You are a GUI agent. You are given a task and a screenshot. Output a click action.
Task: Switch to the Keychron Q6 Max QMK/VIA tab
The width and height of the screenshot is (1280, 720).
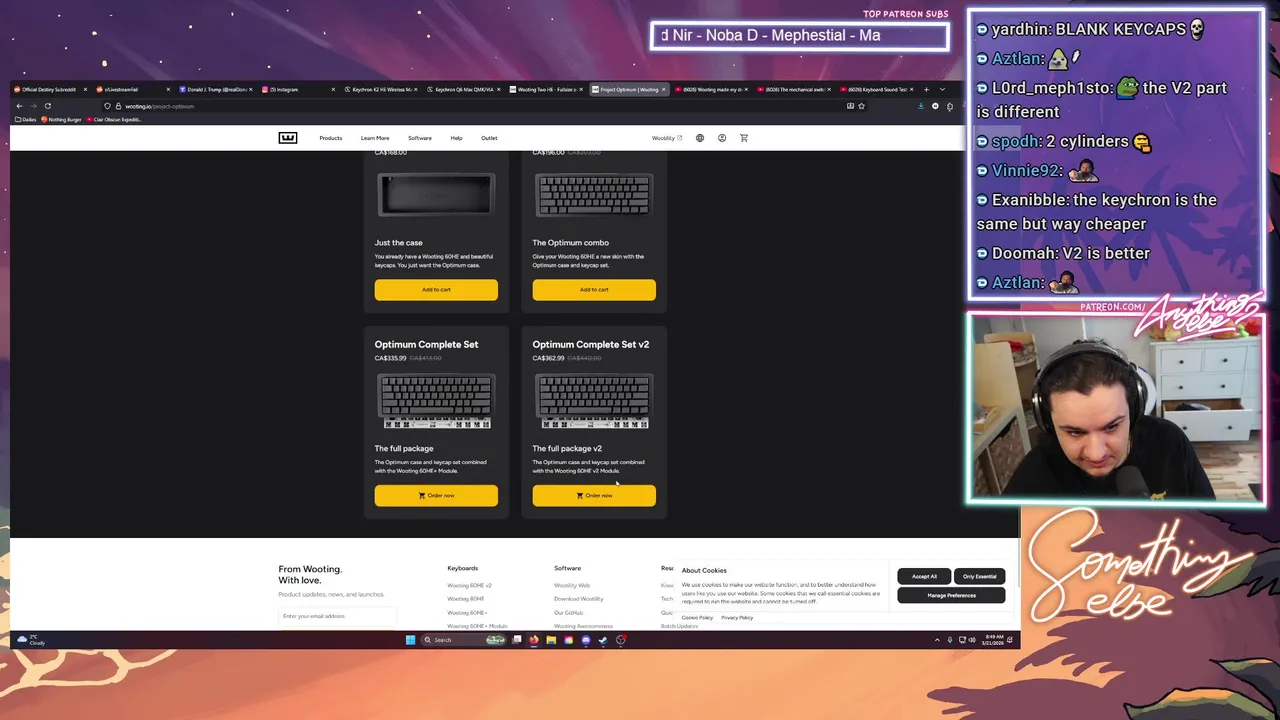click(x=462, y=89)
